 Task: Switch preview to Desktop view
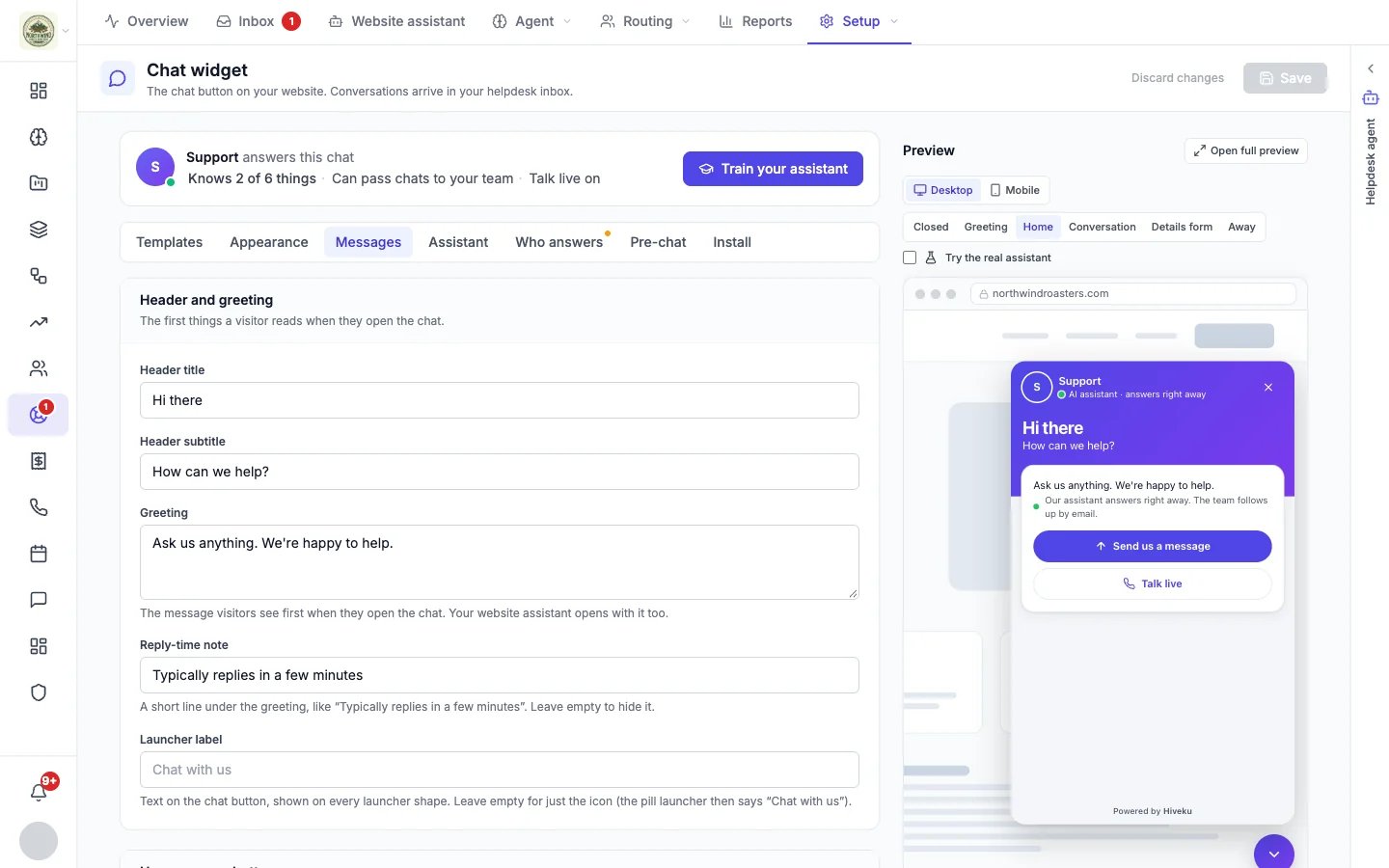[943, 190]
